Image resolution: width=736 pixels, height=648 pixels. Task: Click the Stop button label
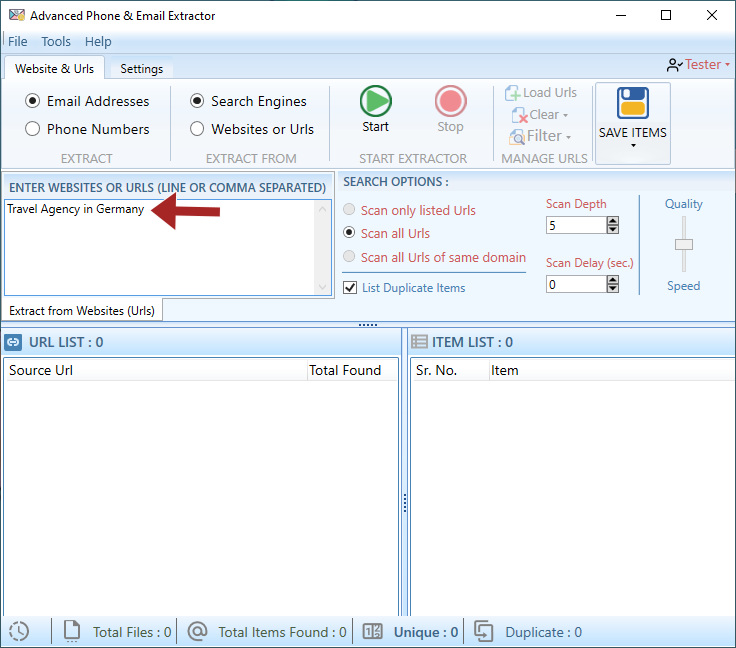[x=450, y=127]
